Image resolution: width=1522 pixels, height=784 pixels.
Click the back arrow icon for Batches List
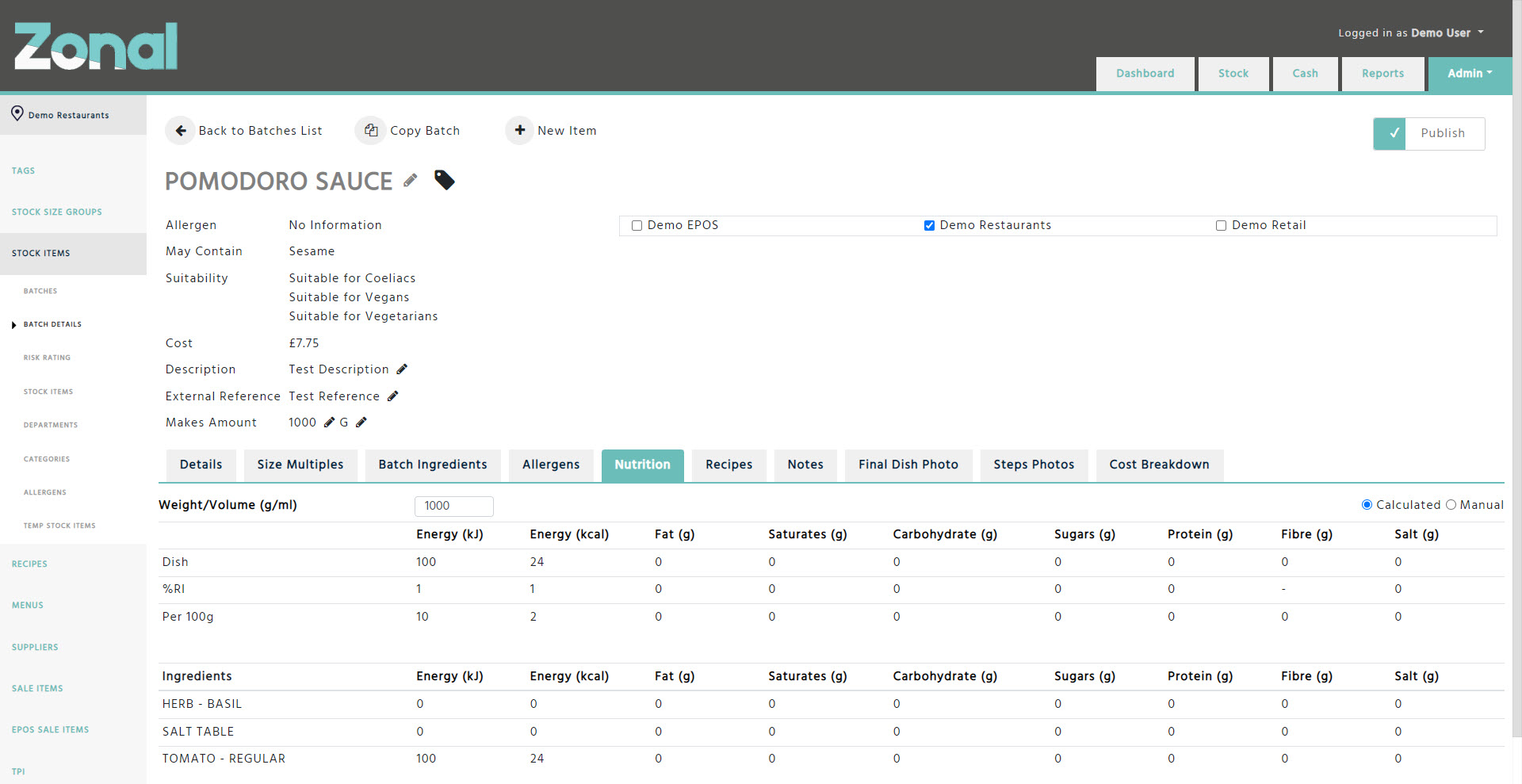(x=180, y=131)
